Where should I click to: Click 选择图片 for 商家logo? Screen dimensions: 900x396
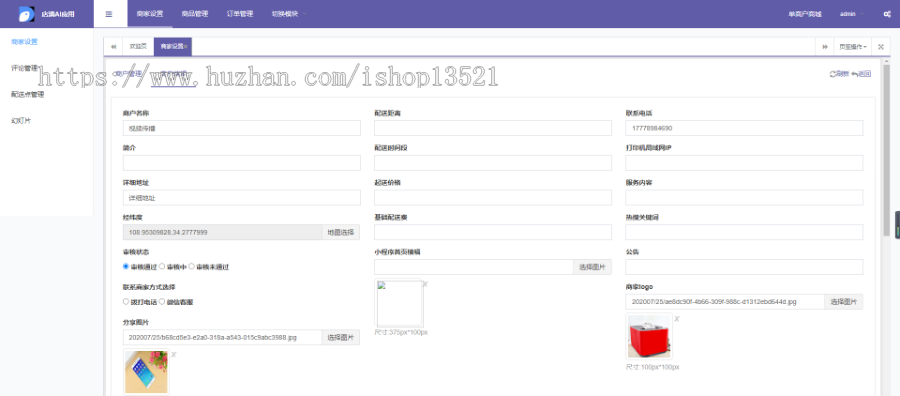pos(844,301)
